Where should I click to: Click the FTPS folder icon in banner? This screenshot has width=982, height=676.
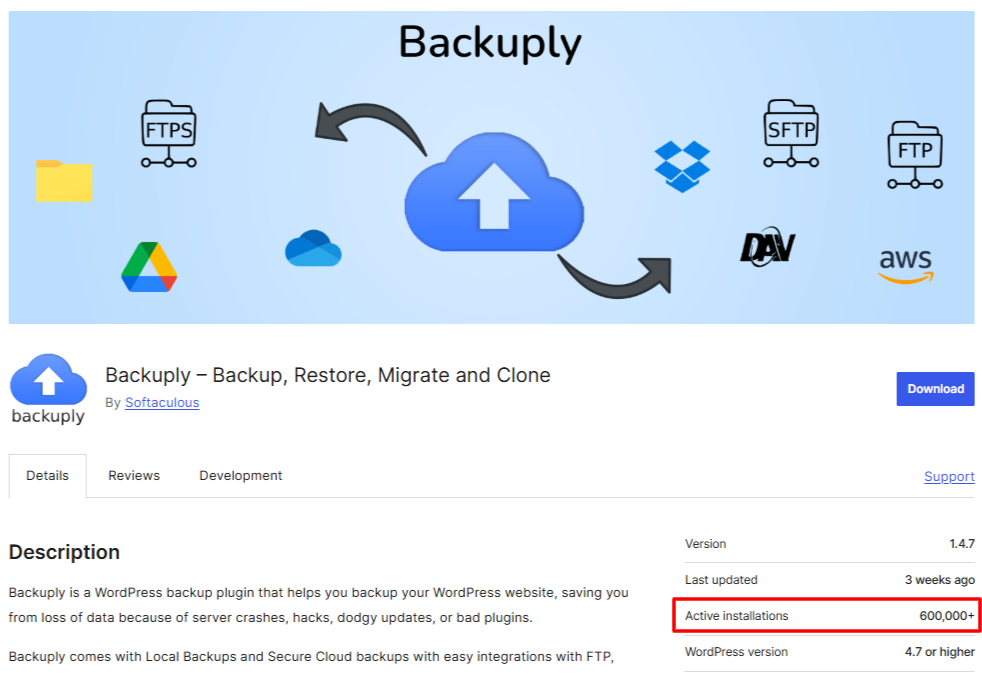[168, 133]
